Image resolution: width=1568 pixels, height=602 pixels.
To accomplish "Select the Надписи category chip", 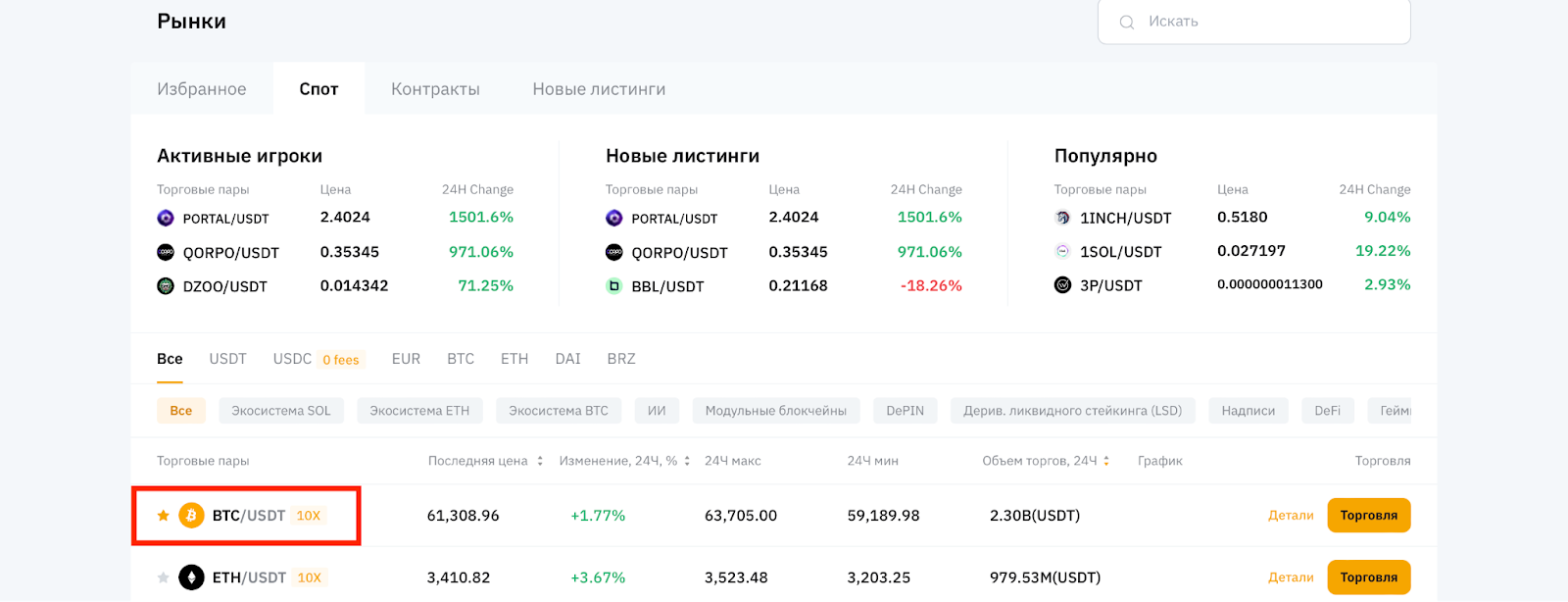I will click(1249, 411).
